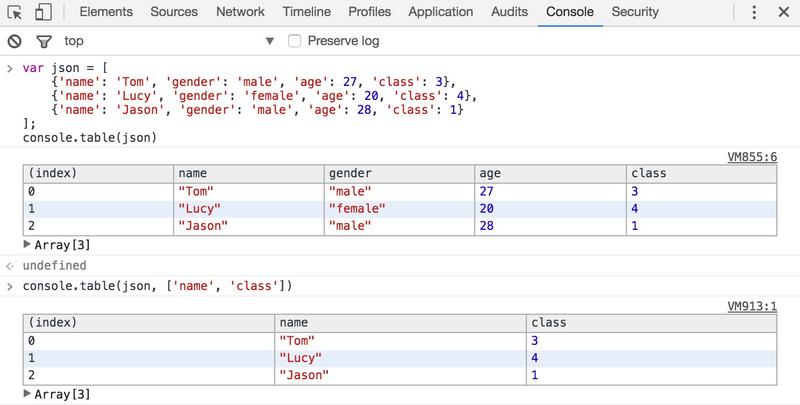Viewport: 800px width, 405px height.
Task: Sort second table by class column header
Action: [652, 323]
